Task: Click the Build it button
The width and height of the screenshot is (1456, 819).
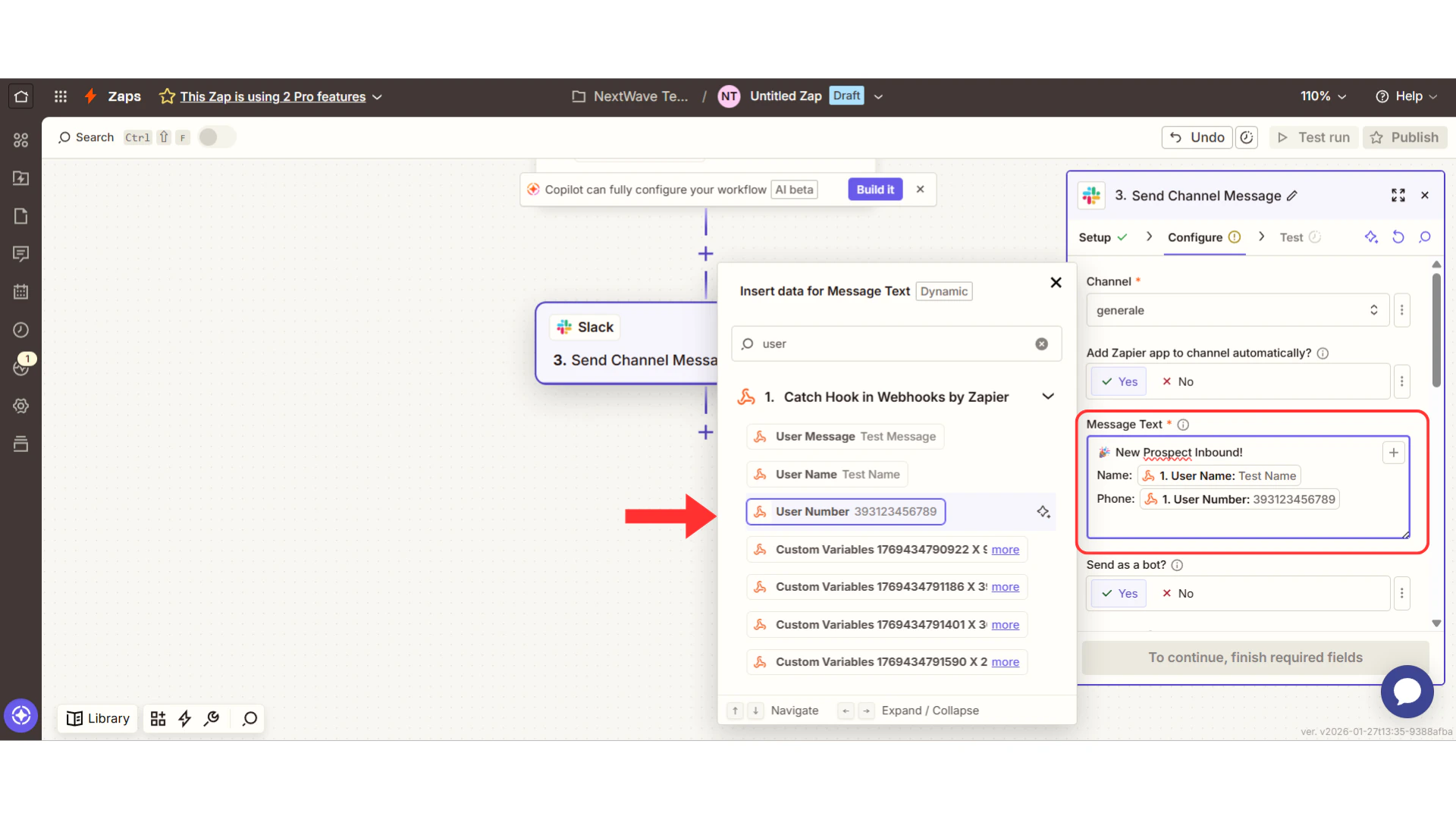Action: (x=875, y=190)
